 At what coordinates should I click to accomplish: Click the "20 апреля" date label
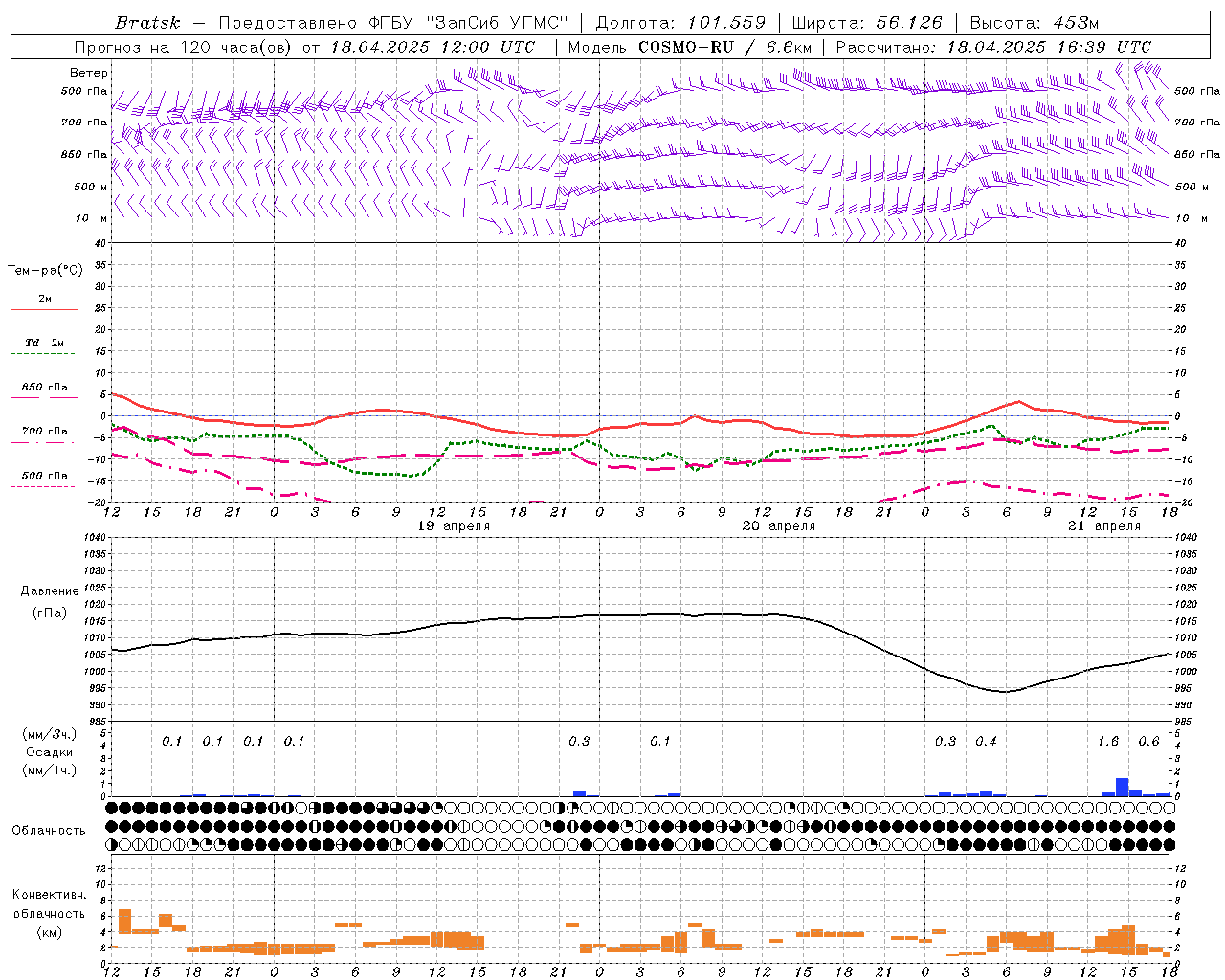(x=779, y=526)
